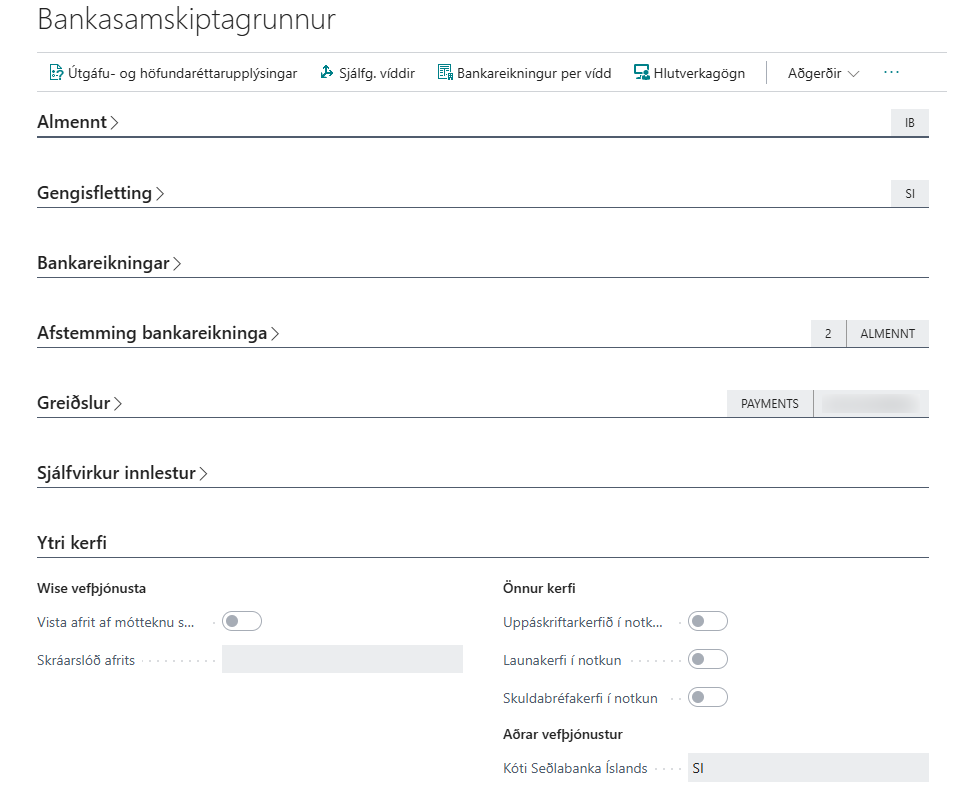Toggle Vista afrit af mótteknu switch
The height and width of the screenshot is (809, 973).
(x=241, y=622)
